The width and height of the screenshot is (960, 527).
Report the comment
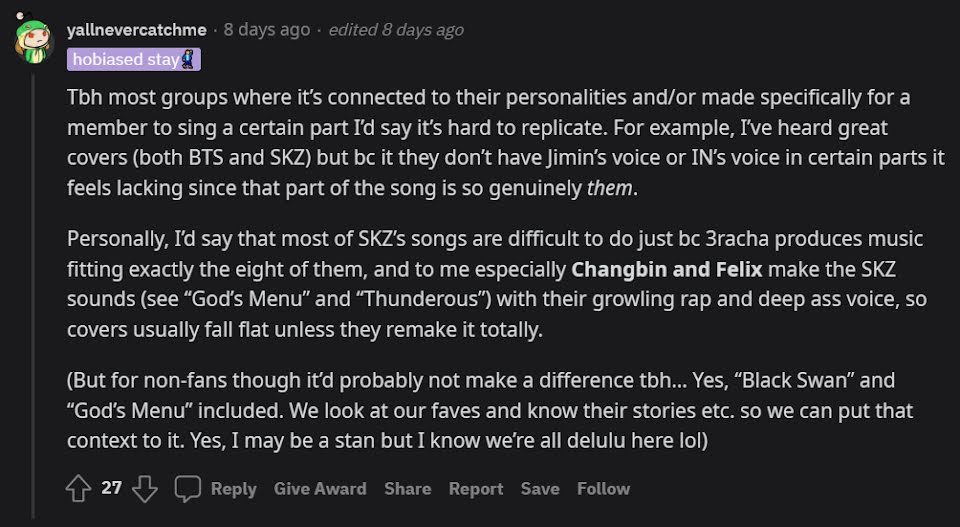476,489
